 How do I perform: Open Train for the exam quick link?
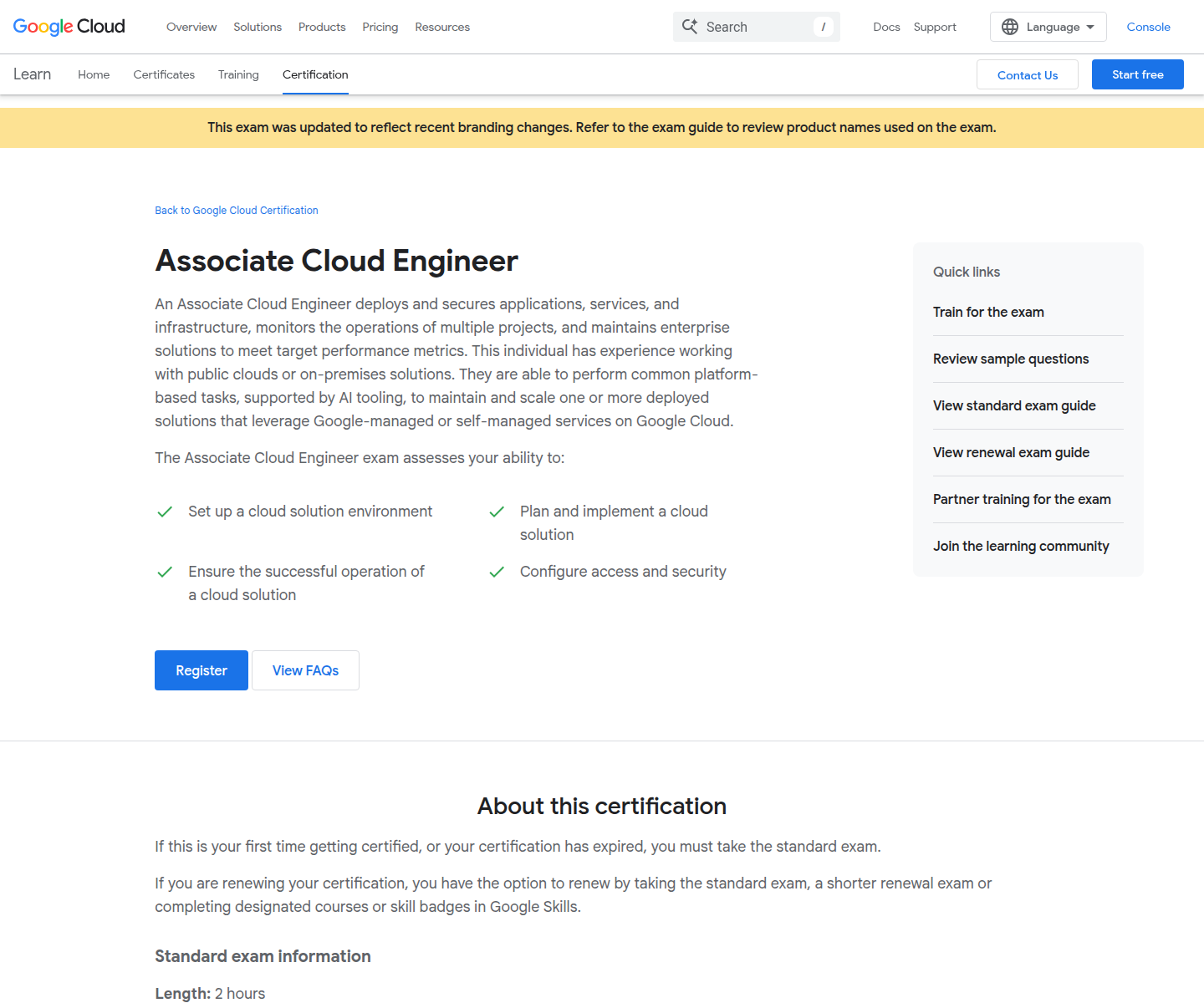[x=988, y=312]
